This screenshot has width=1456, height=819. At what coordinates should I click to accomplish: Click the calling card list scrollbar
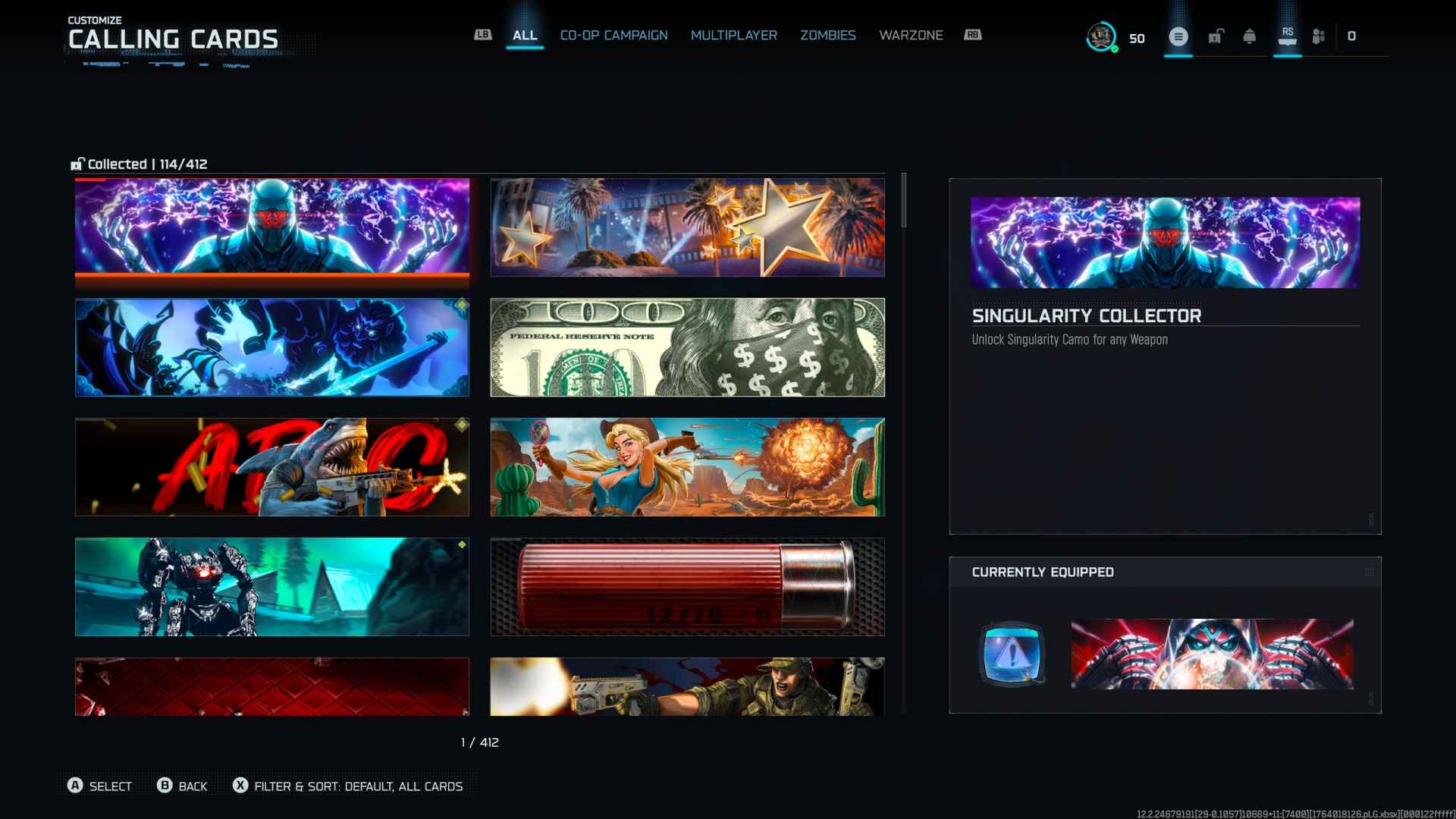point(903,200)
